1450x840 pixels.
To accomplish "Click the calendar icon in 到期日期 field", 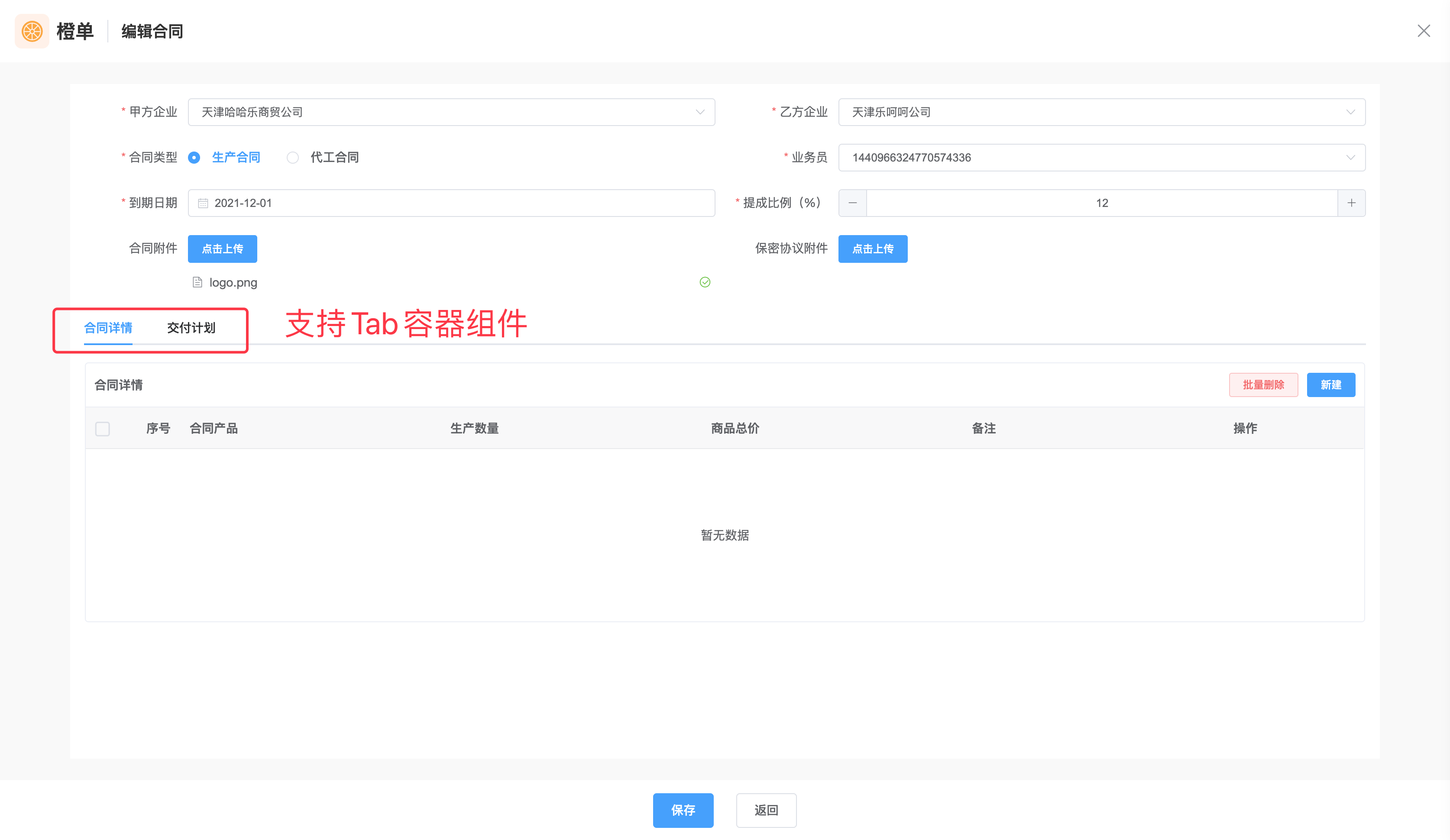I will (x=203, y=203).
